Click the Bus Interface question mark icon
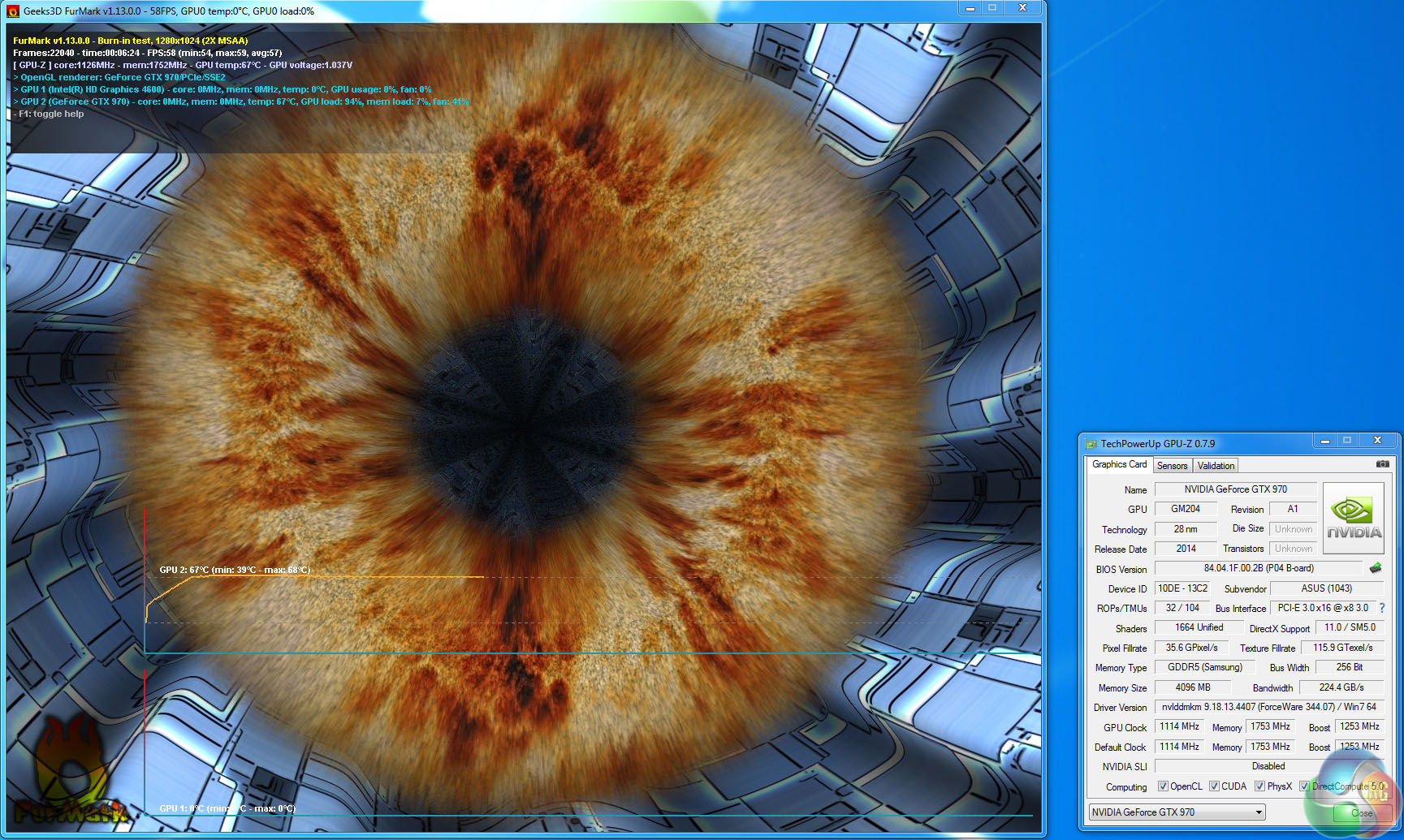 click(1381, 608)
